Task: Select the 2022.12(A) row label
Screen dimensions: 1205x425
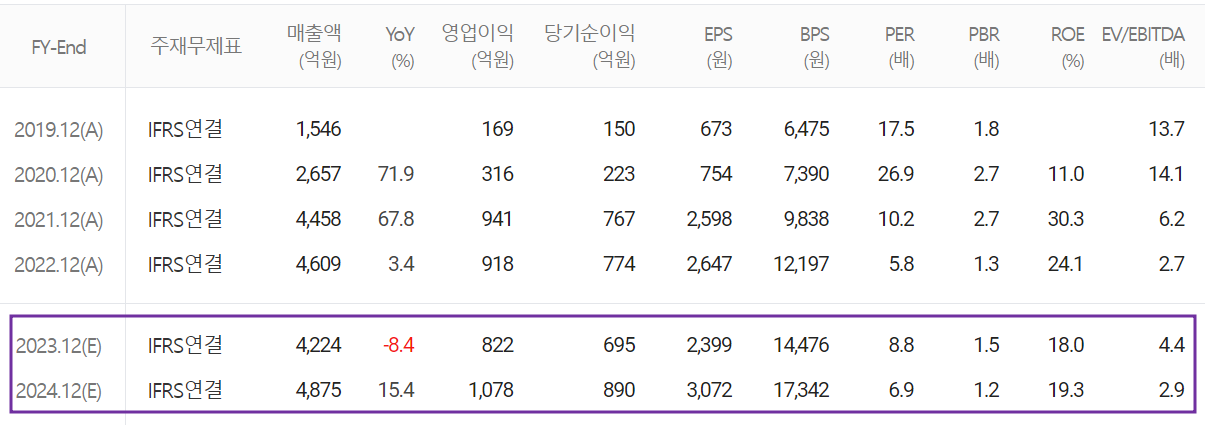Action: pos(58,265)
